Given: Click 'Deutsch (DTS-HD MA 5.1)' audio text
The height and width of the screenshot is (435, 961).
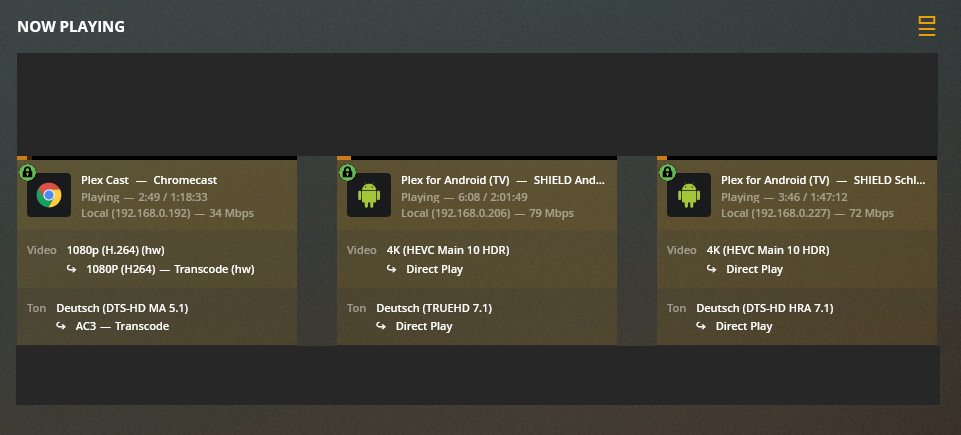Looking at the screenshot, I should pos(122,308).
